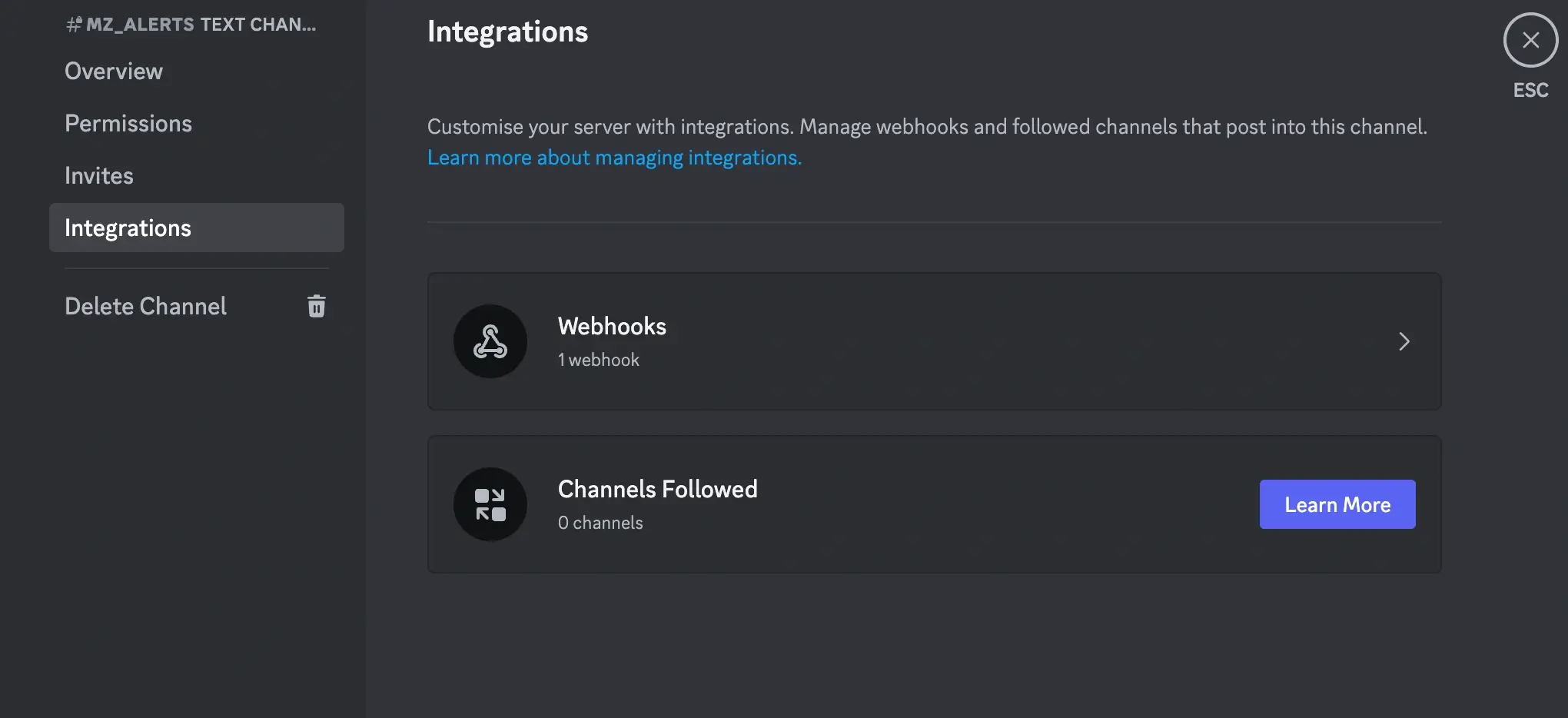
Task: Click the X icon above ESC
Action: coord(1530,40)
